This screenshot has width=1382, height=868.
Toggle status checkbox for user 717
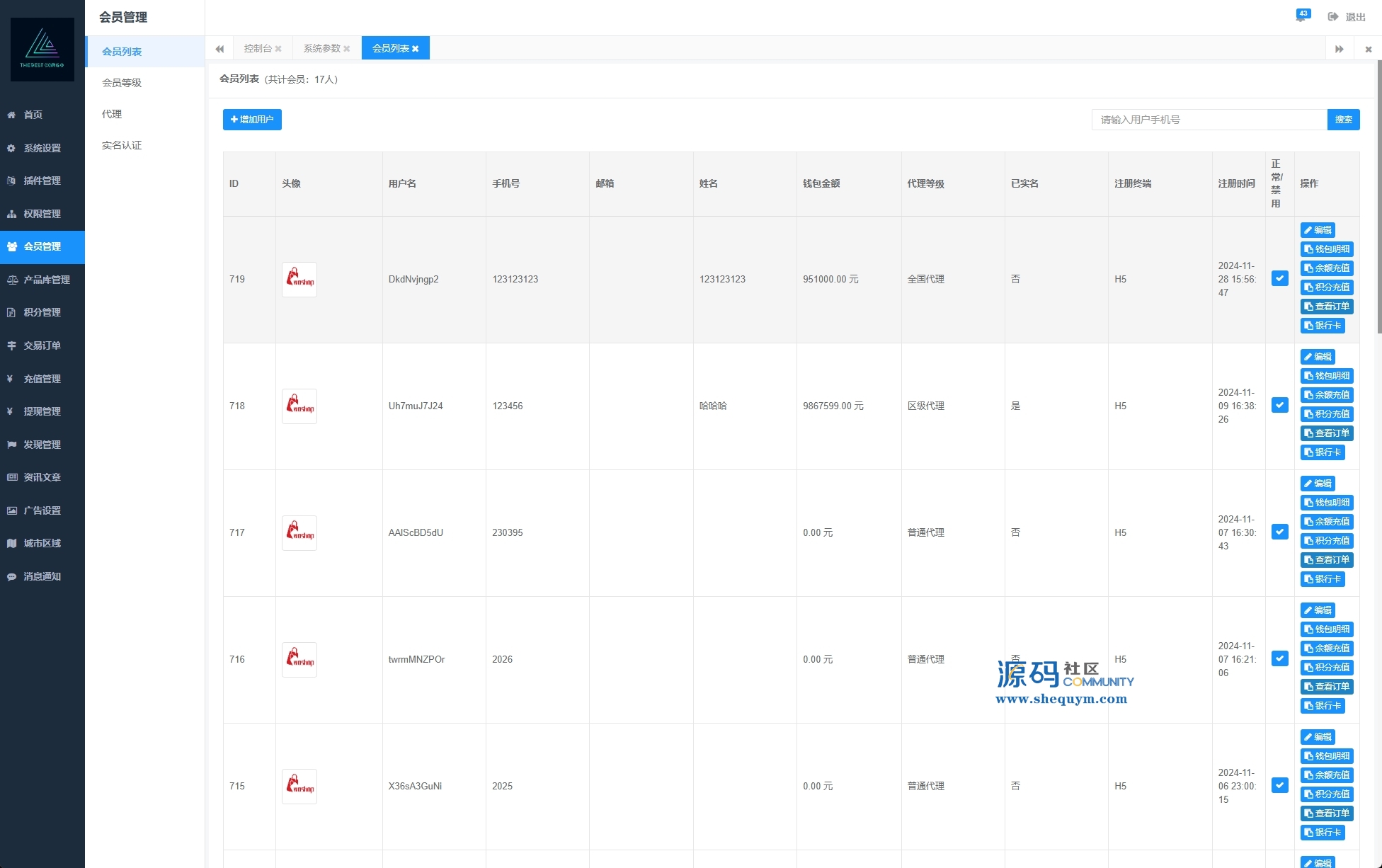(1279, 532)
